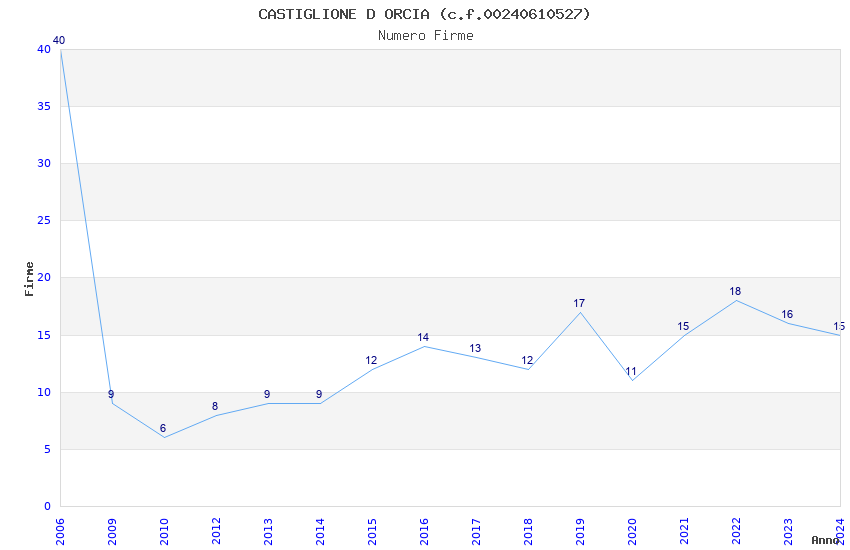Viewport: 850px width, 550px height.
Task: Click x-axis year 2023
Action: pos(788,531)
